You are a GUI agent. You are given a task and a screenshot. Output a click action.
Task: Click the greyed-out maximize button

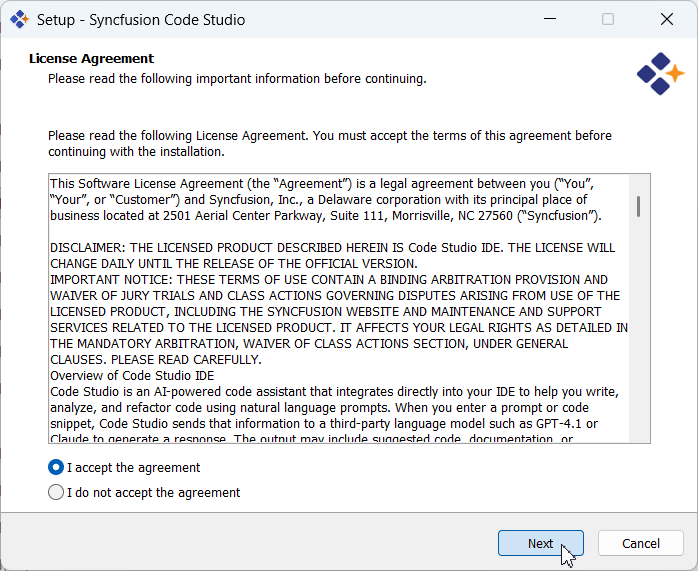[x=608, y=20]
